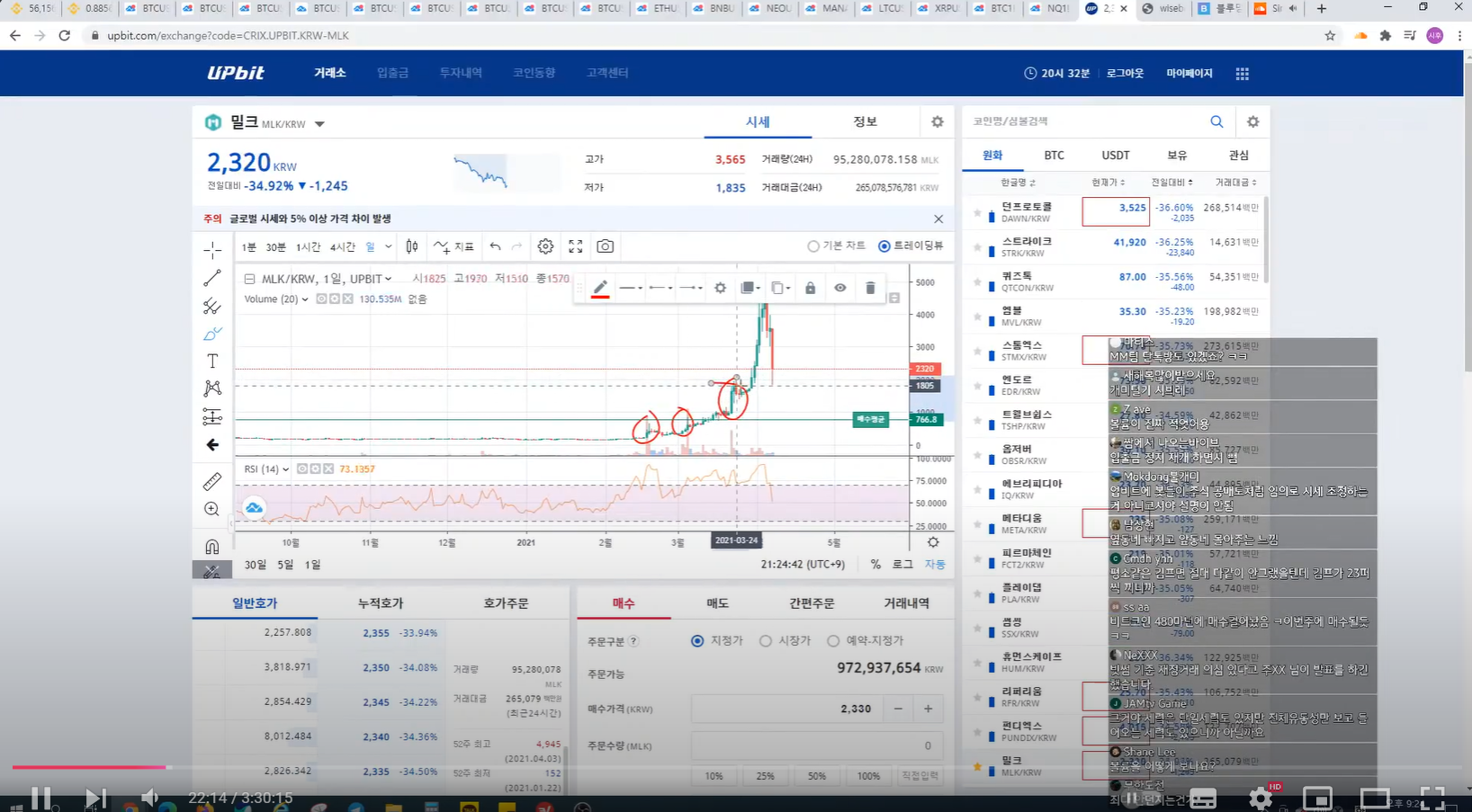Open 입출금 in top navigation
1472x812 pixels.
[393, 73]
